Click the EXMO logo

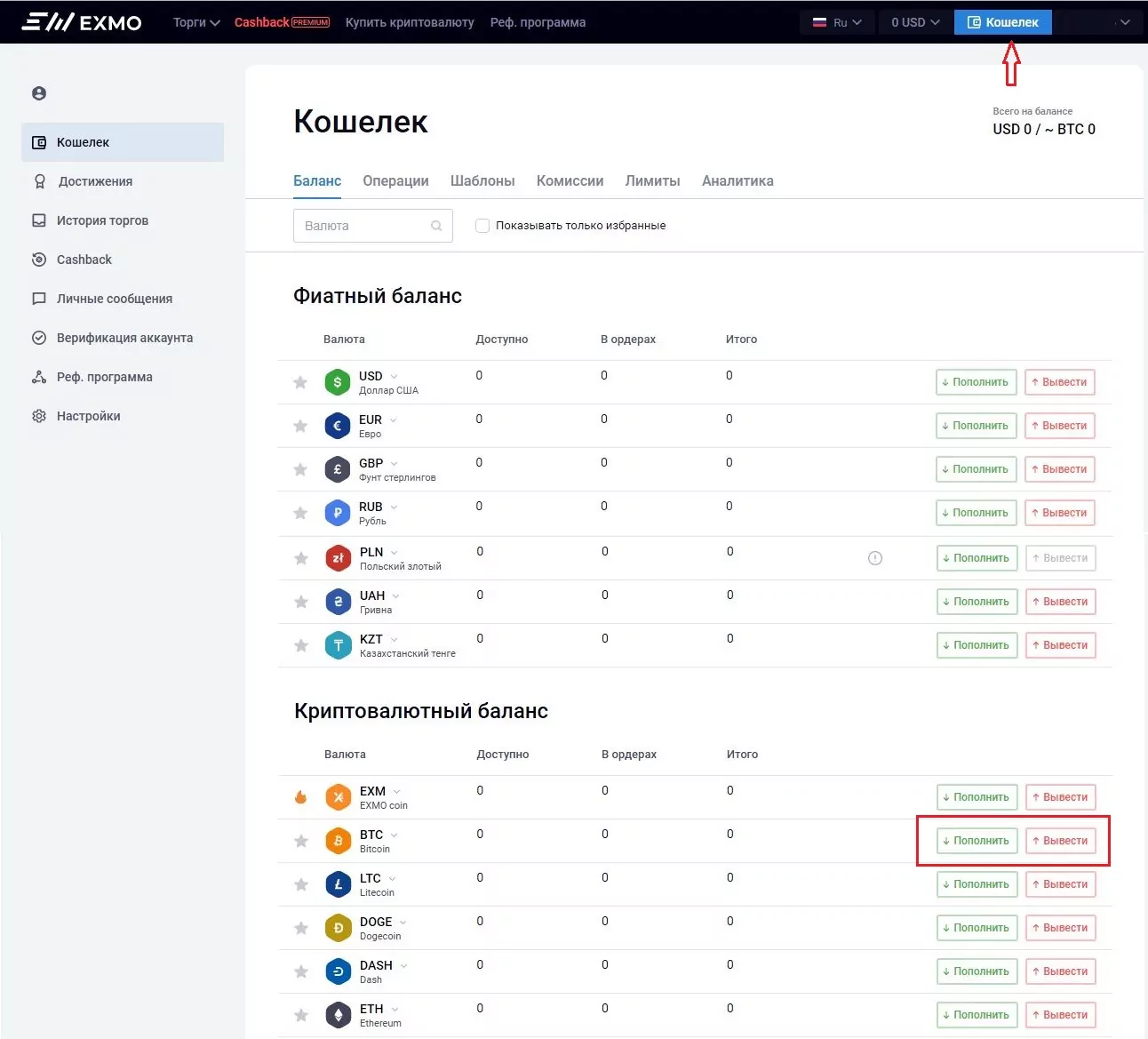81,22
